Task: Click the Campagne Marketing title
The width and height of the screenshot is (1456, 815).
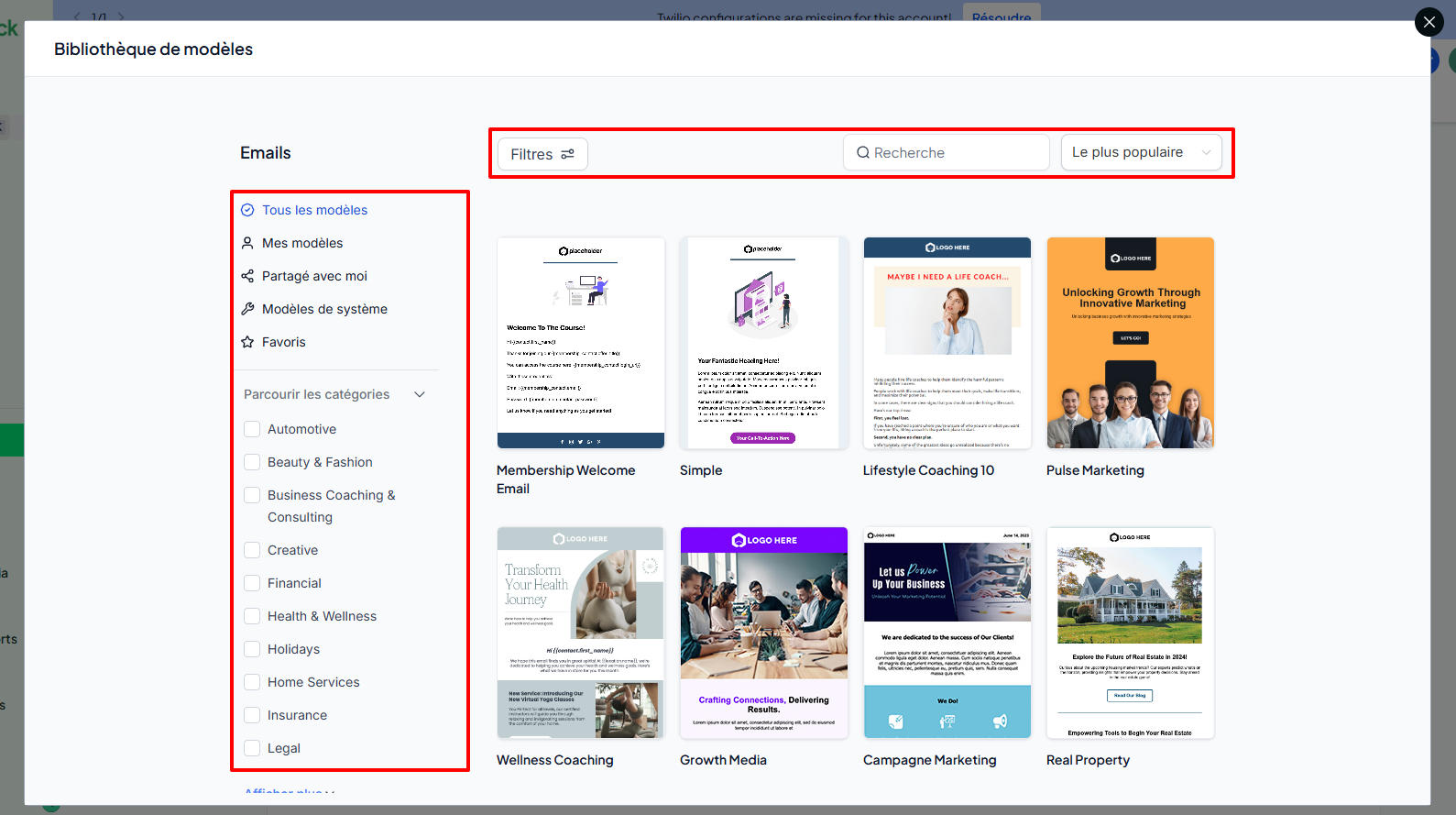Action: pos(929,760)
